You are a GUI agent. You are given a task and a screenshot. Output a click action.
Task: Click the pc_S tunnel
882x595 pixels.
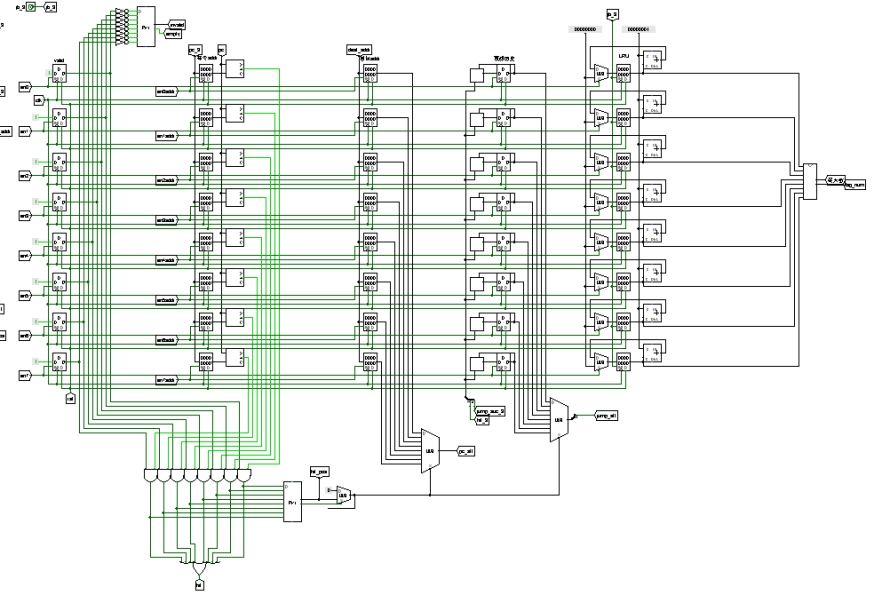[195, 50]
